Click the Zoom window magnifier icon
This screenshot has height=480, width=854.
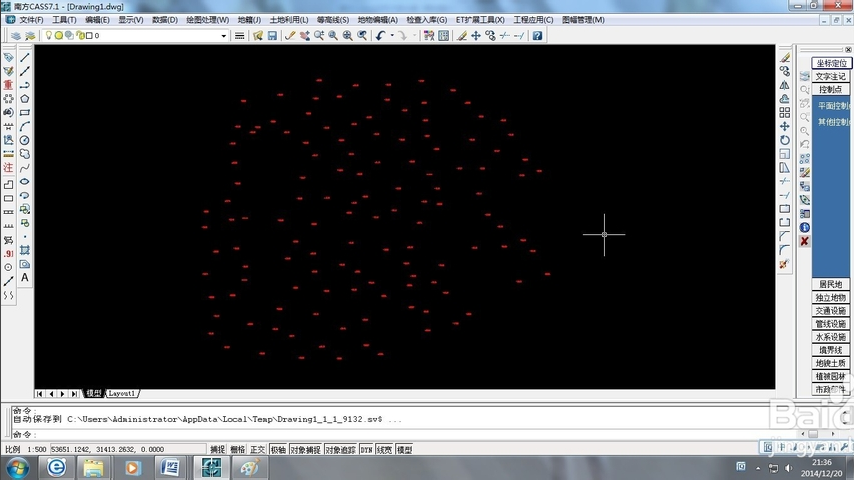click(333, 35)
